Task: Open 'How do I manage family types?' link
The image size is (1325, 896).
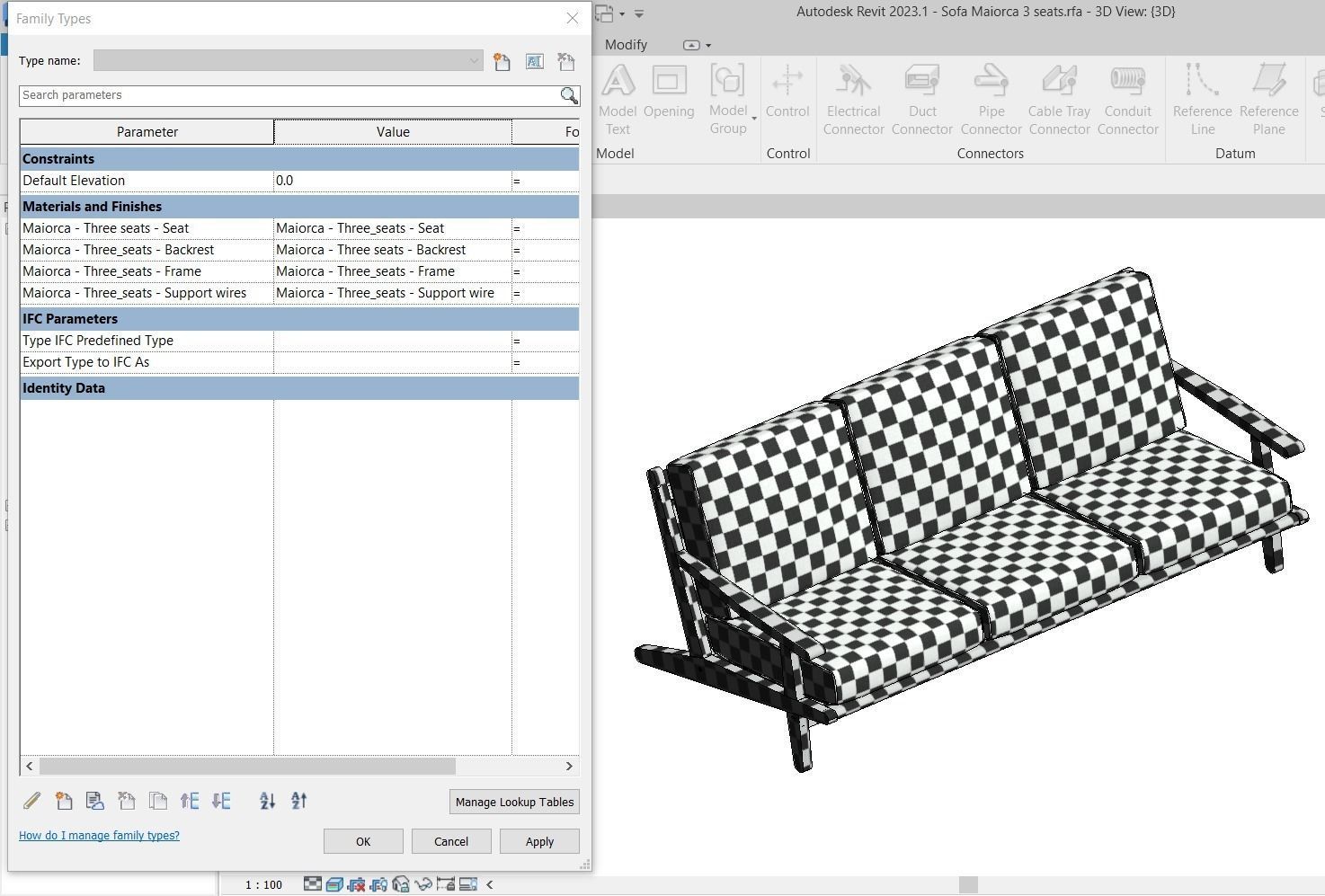Action: [x=99, y=835]
